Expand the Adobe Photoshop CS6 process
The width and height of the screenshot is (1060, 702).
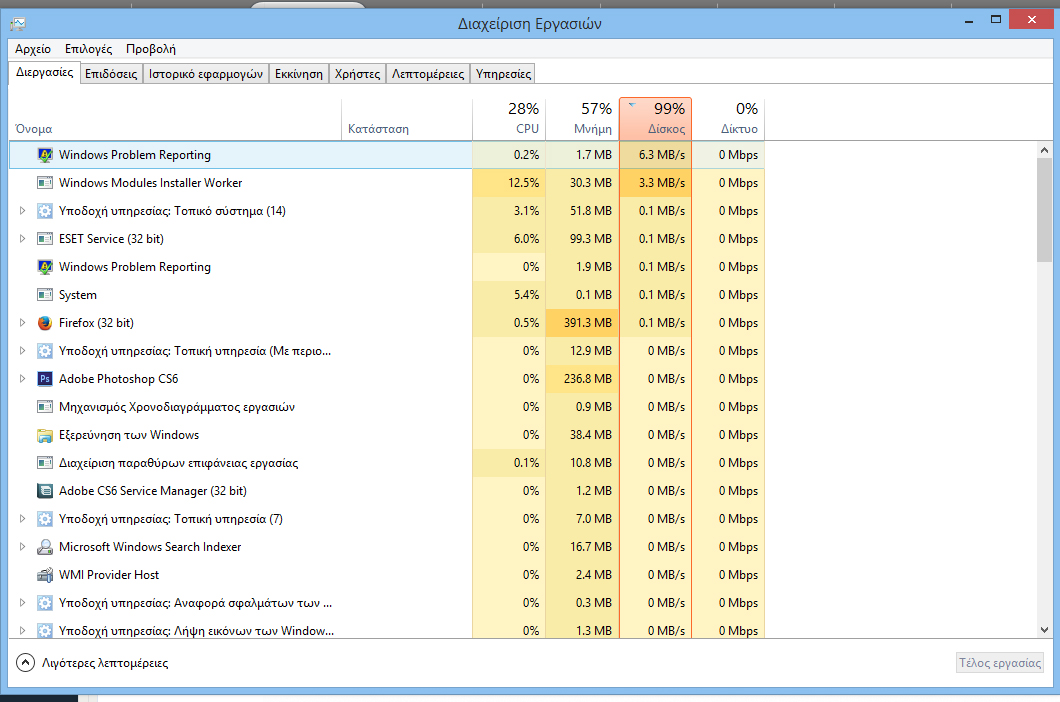[22, 379]
